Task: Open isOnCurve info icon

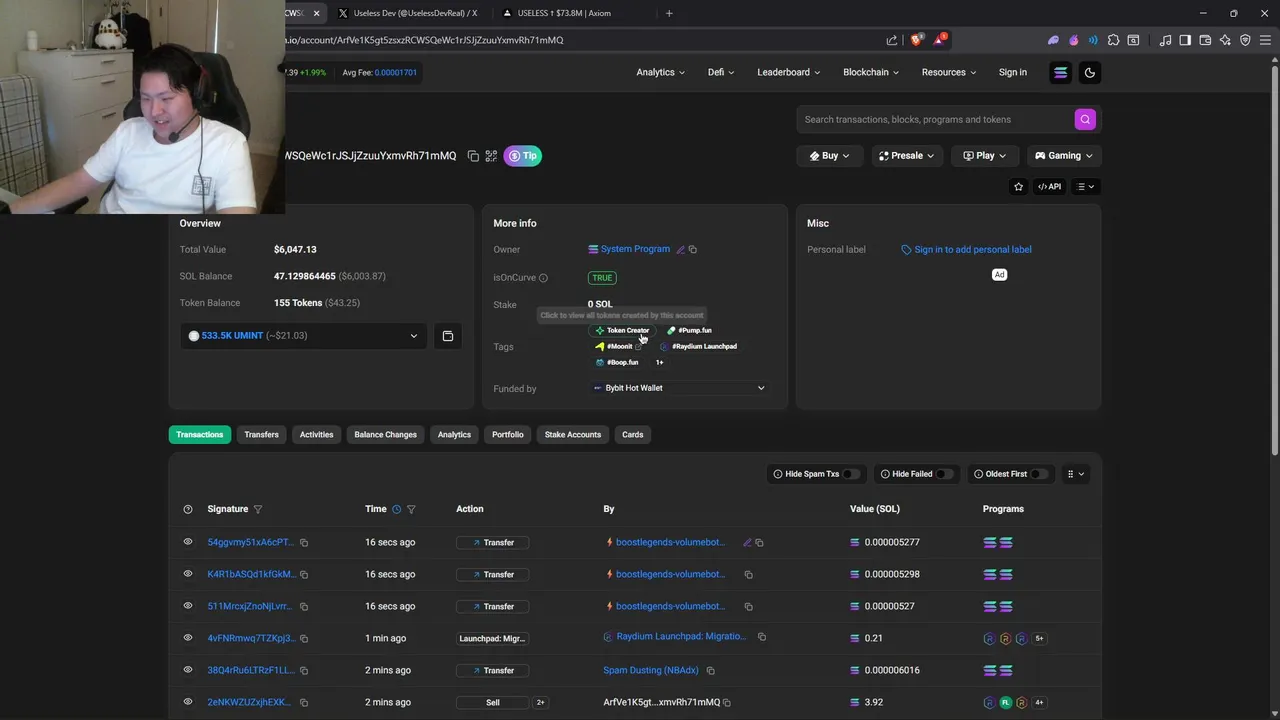Action: tap(544, 278)
